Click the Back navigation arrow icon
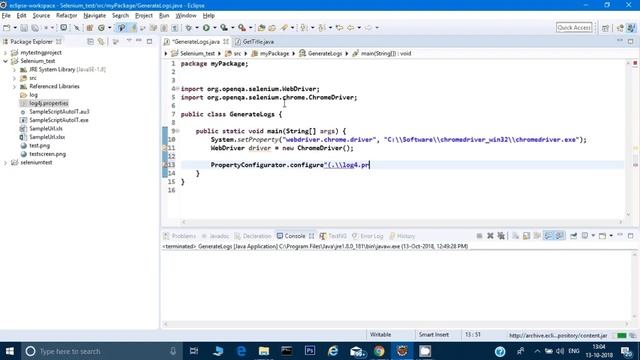The height and width of the screenshot is (360, 640). (x=351, y=28)
